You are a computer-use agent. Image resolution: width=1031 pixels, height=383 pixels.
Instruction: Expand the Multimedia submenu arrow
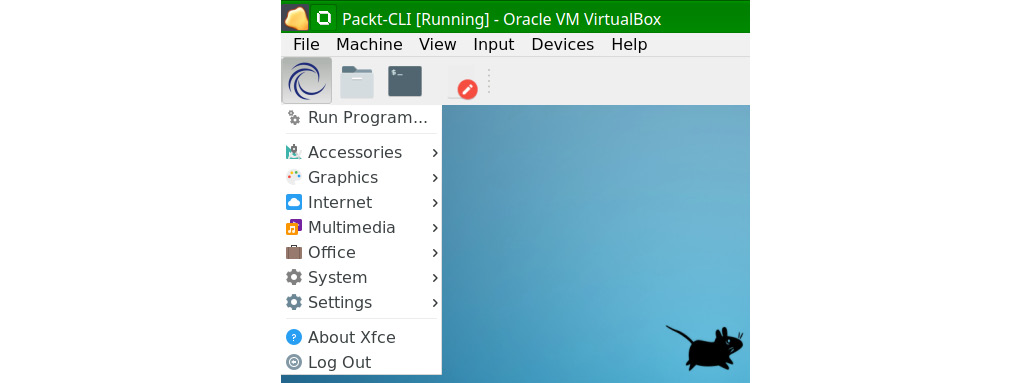pos(435,228)
